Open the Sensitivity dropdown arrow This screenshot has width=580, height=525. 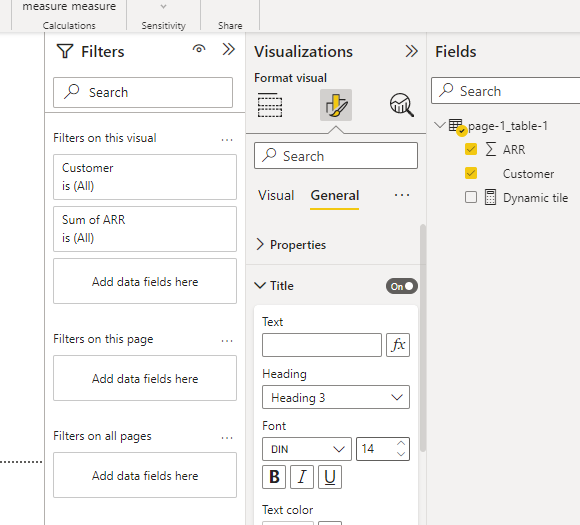click(x=163, y=6)
